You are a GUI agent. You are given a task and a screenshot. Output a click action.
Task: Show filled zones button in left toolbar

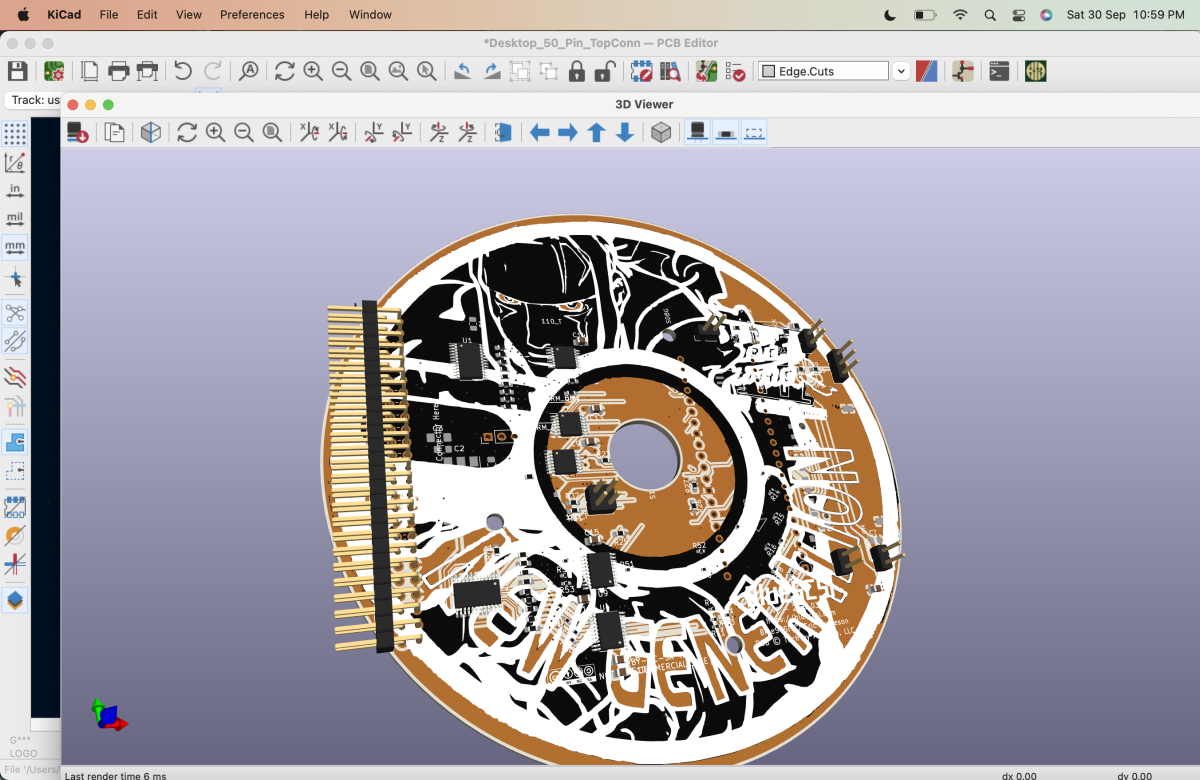15,441
